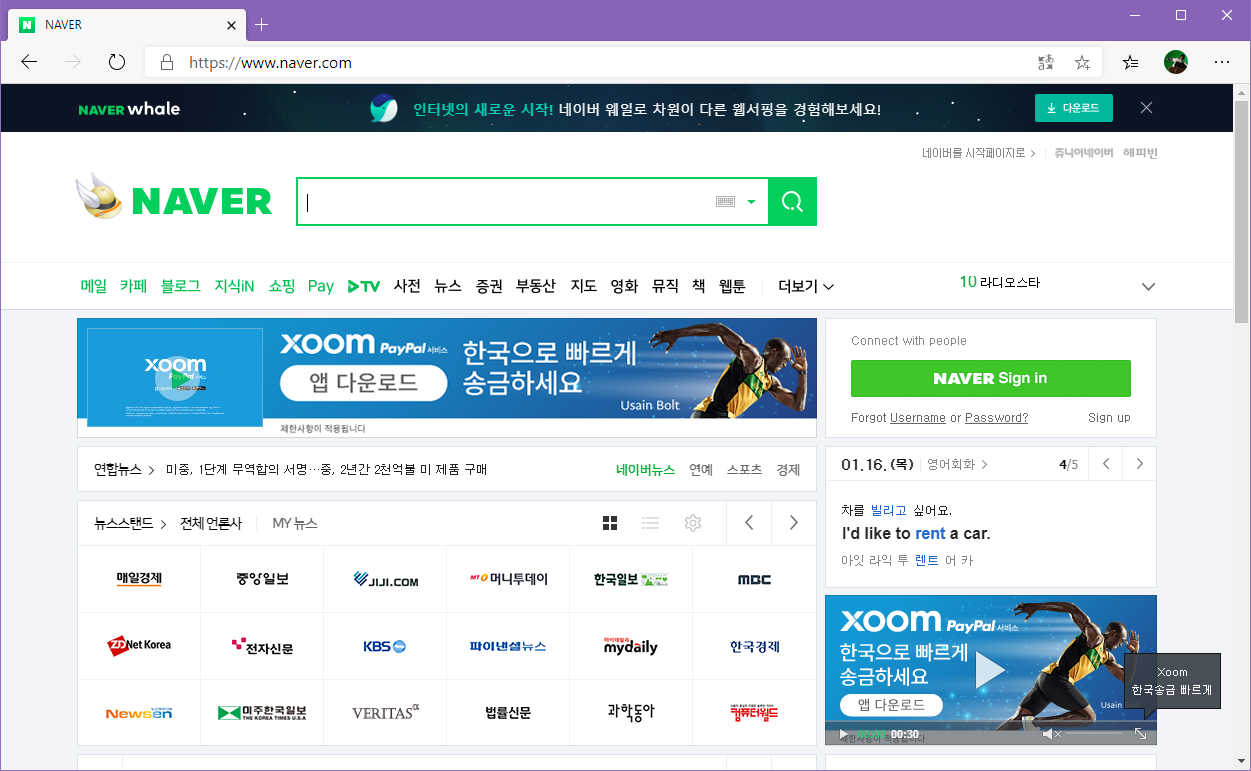Open the 블로그 service
Screen dimensions: 1251x771
pos(181,286)
